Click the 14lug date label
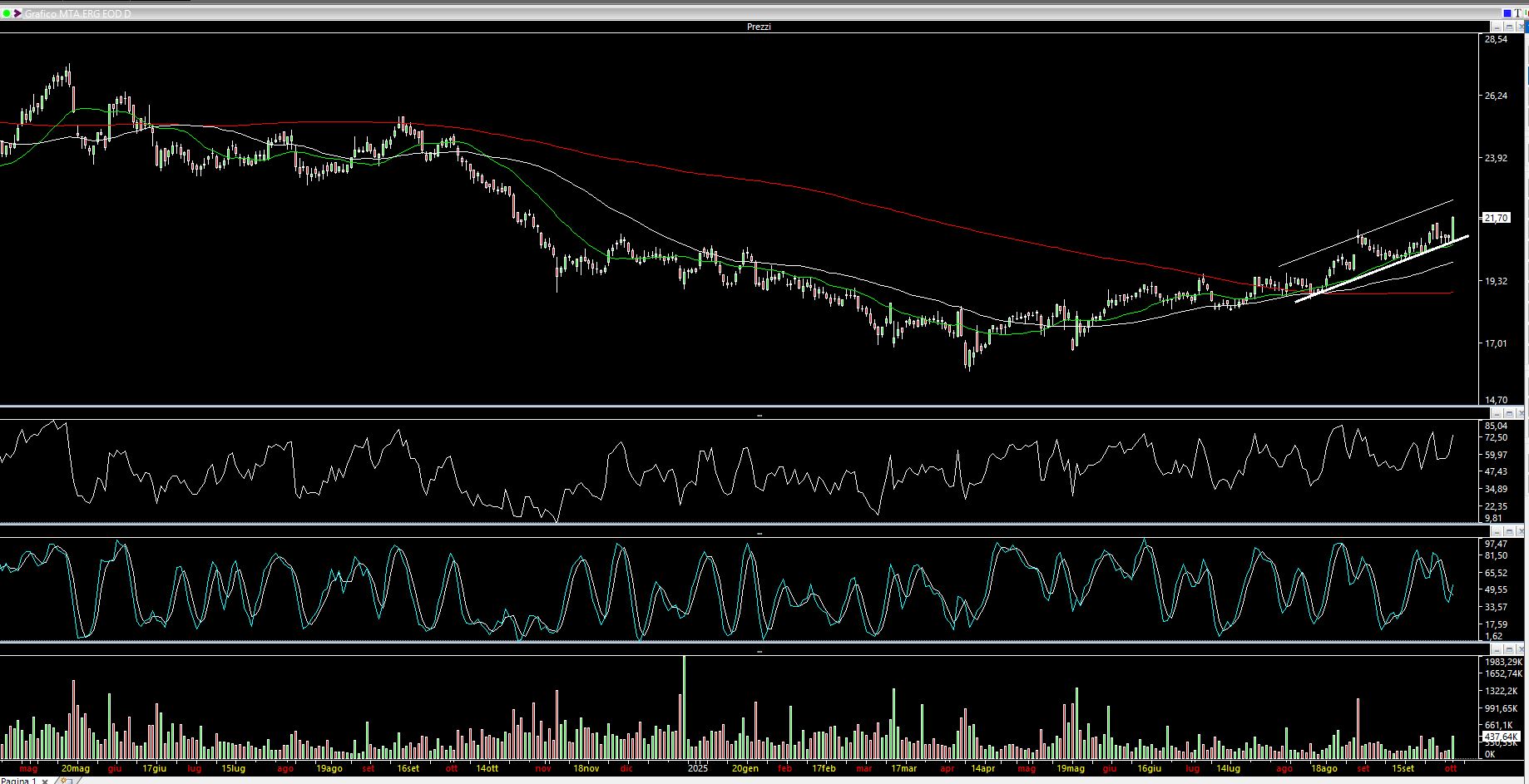1529x784 pixels. (1228, 768)
